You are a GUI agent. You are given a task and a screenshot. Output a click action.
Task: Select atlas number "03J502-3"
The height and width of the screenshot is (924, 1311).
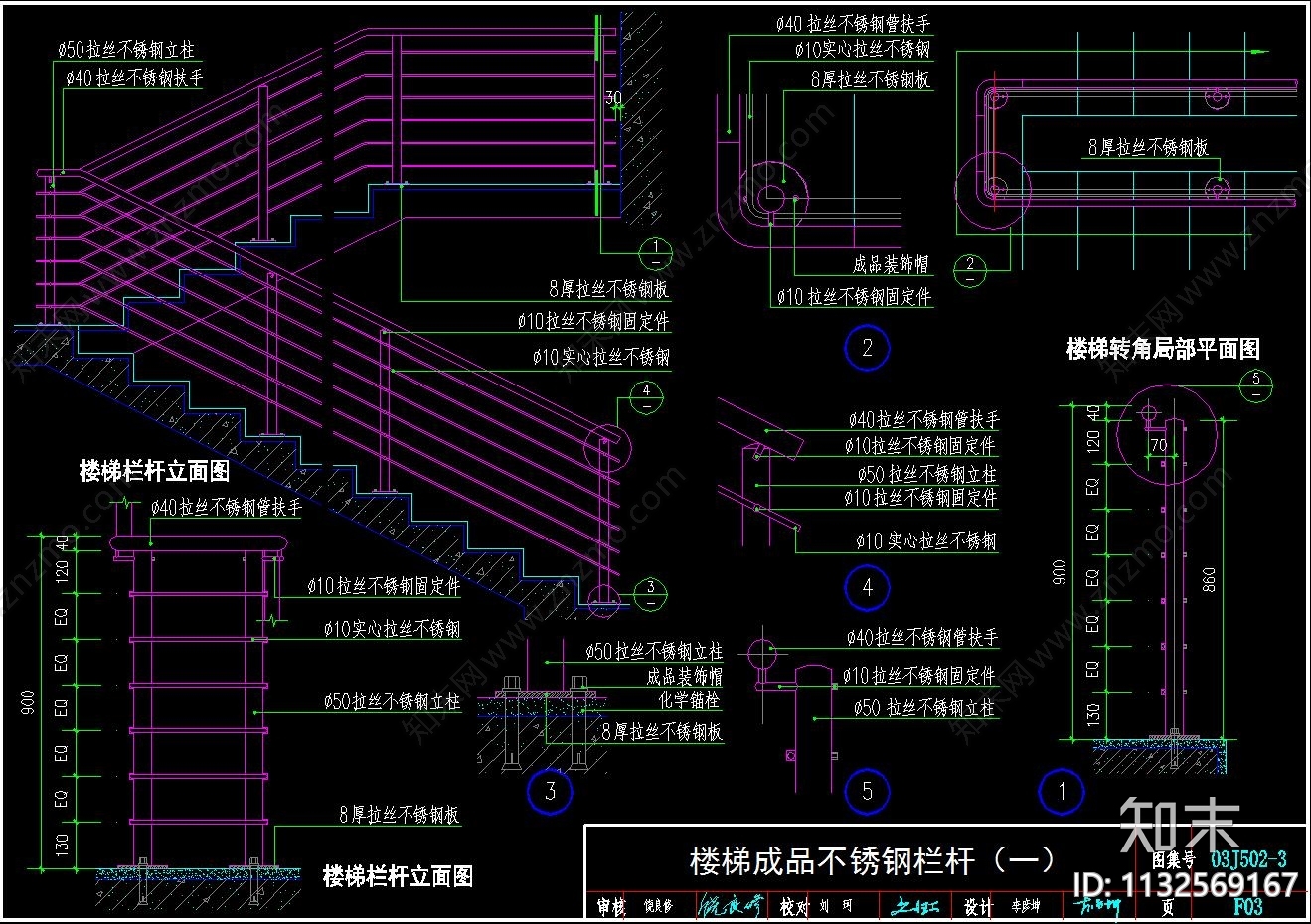(x=1248, y=859)
